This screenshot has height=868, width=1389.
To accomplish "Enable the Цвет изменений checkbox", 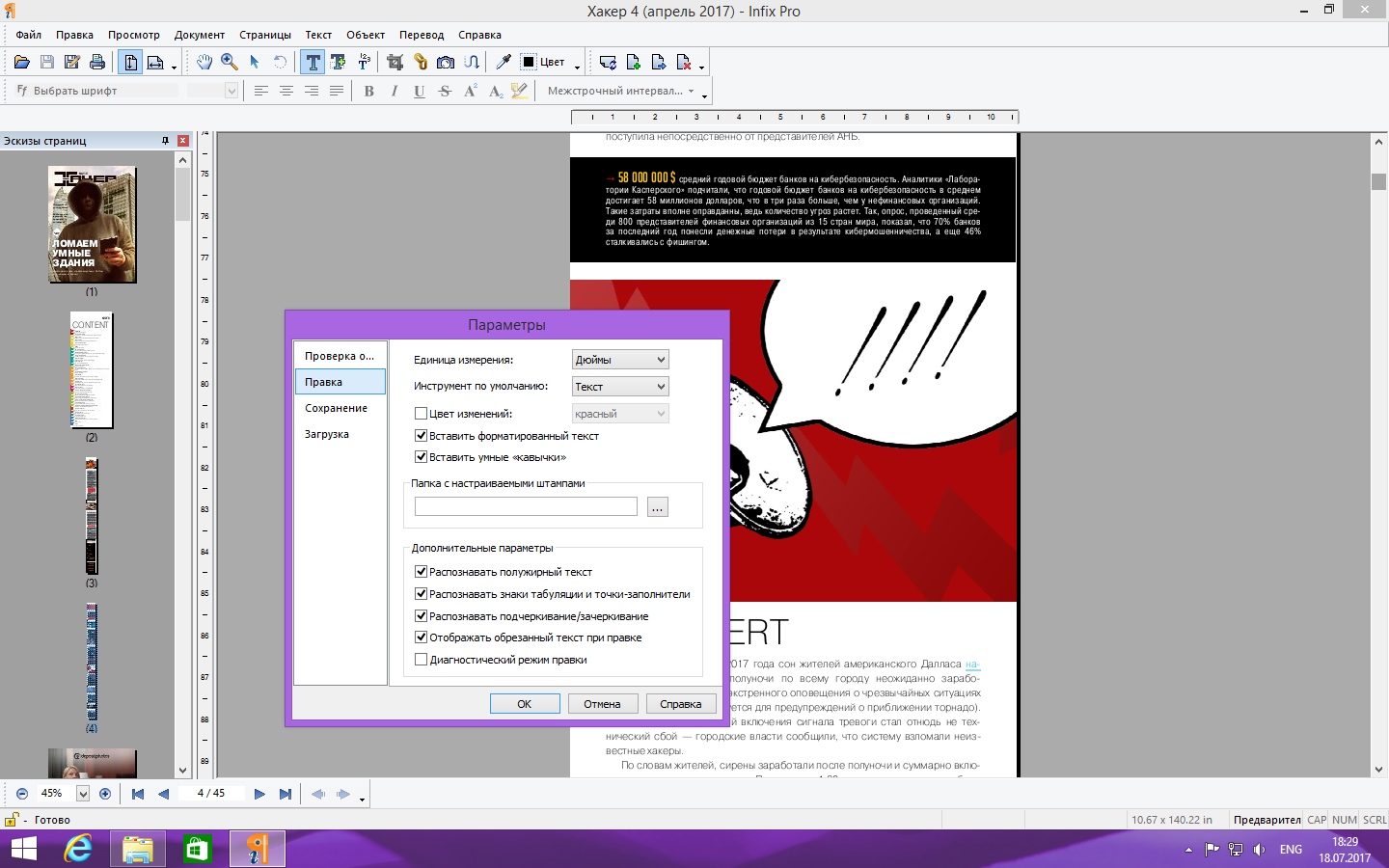I will [421, 413].
